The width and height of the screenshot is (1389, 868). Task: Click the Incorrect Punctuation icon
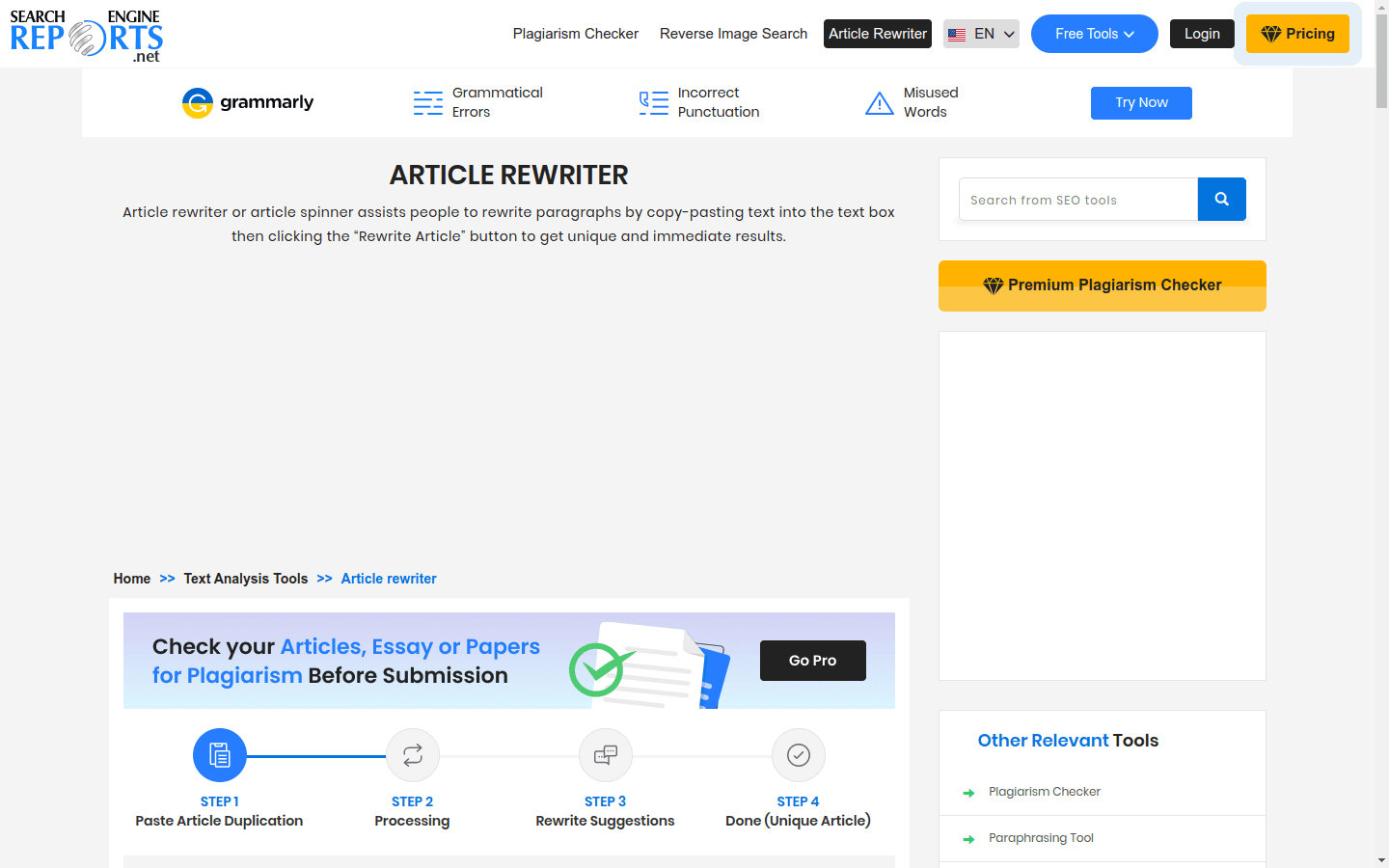tap(653, 102)
